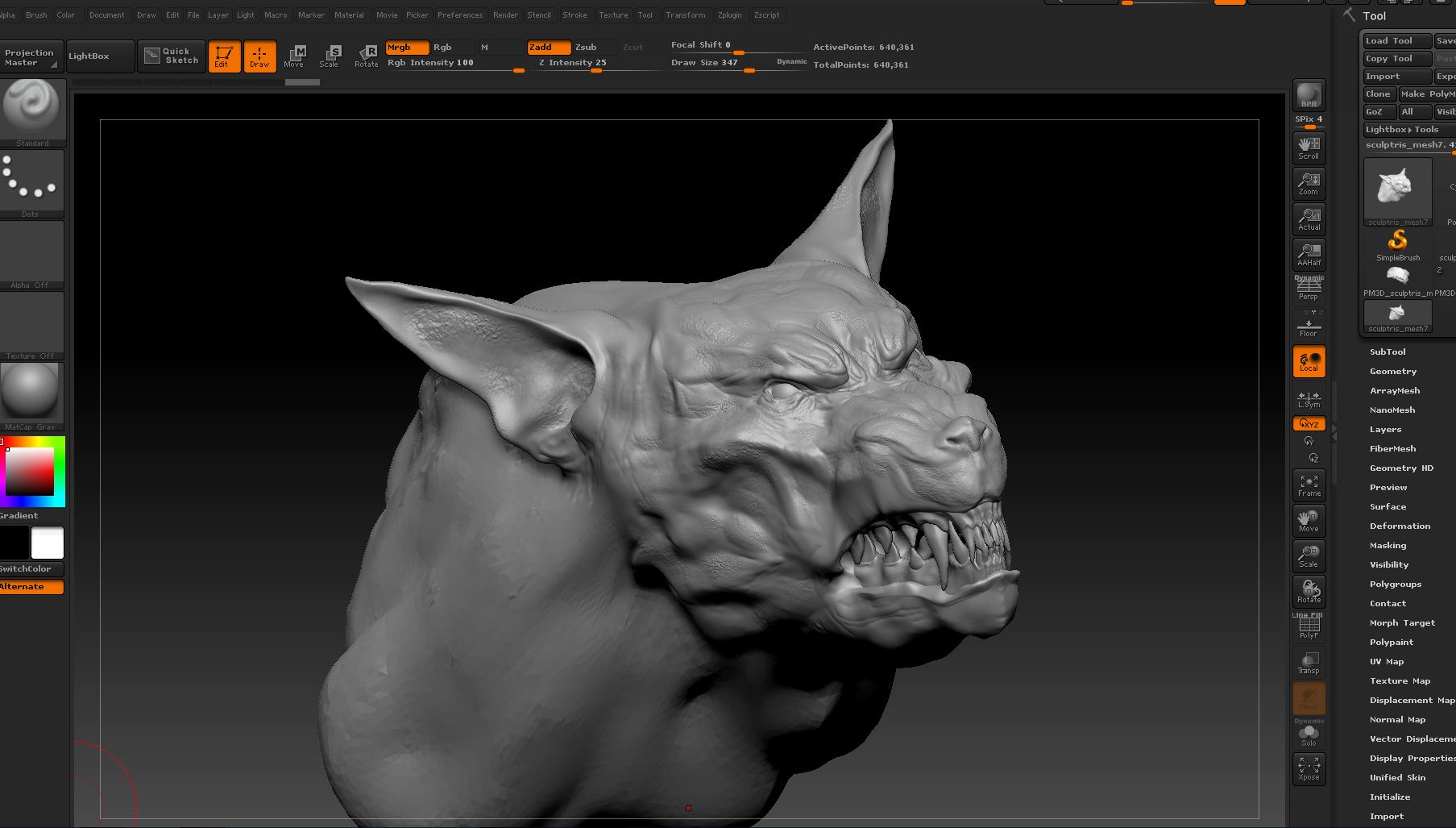The image size is (1456, 828).
Task: Switch to Scale transform mode
Action: (x=330, y=56)
